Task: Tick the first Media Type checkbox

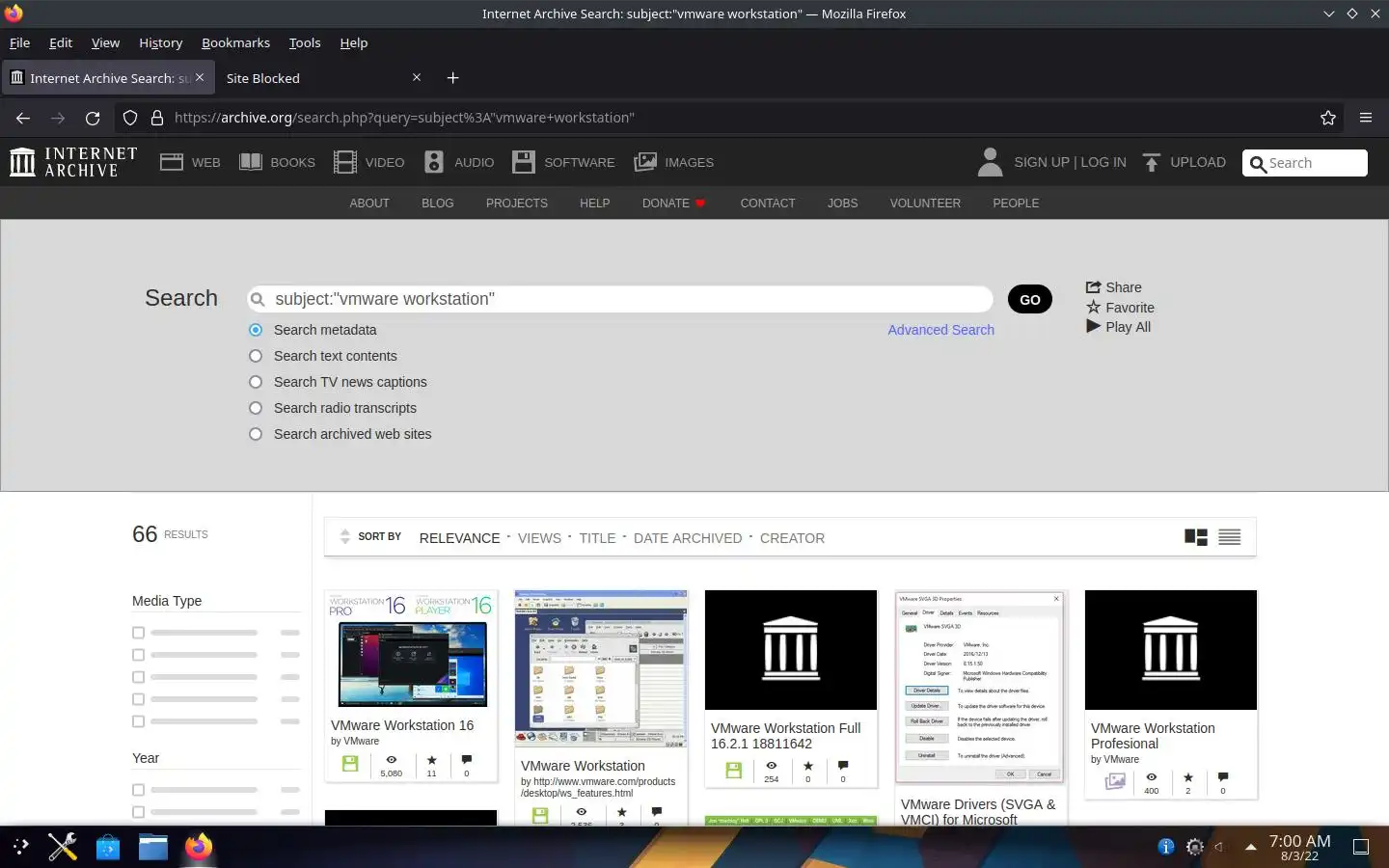Action: pos(138,633)
